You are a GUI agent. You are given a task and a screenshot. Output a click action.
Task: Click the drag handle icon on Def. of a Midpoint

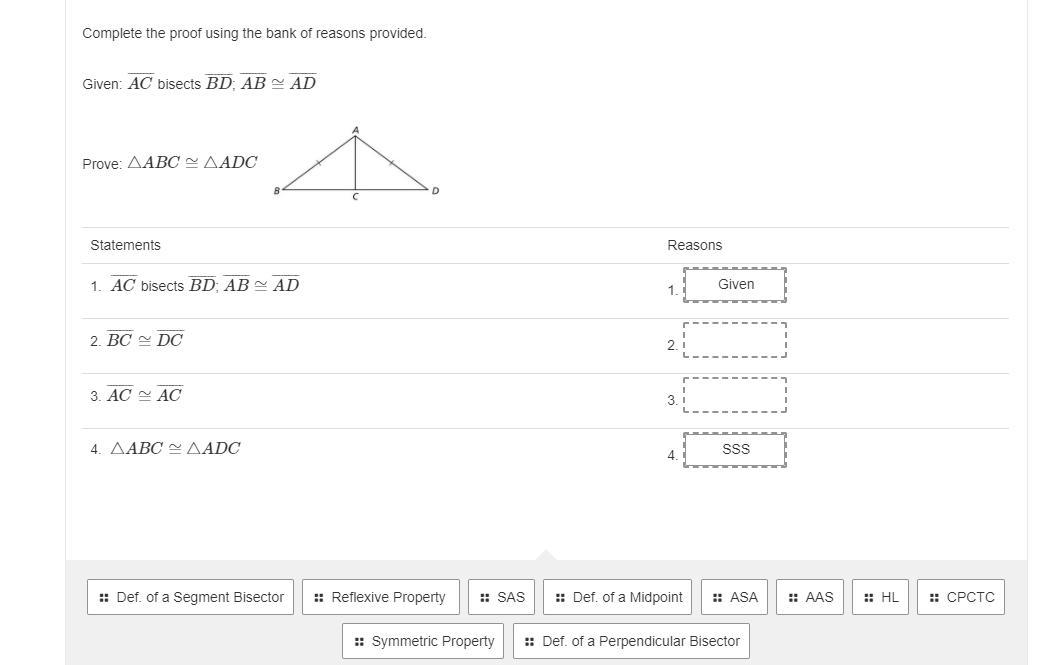click(560, 597)
